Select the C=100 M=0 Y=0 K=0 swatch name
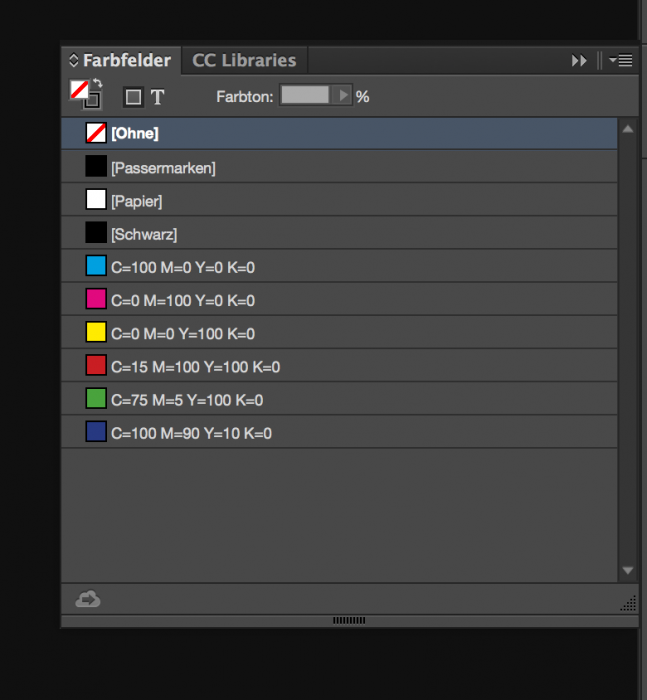Screen dimensions: 647x700 point(183,267)
